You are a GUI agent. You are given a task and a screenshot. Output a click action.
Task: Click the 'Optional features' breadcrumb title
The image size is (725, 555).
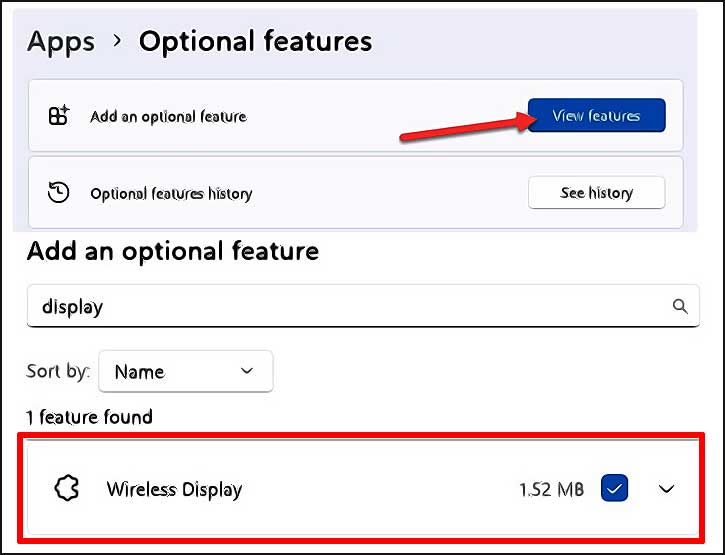(256, 42)
